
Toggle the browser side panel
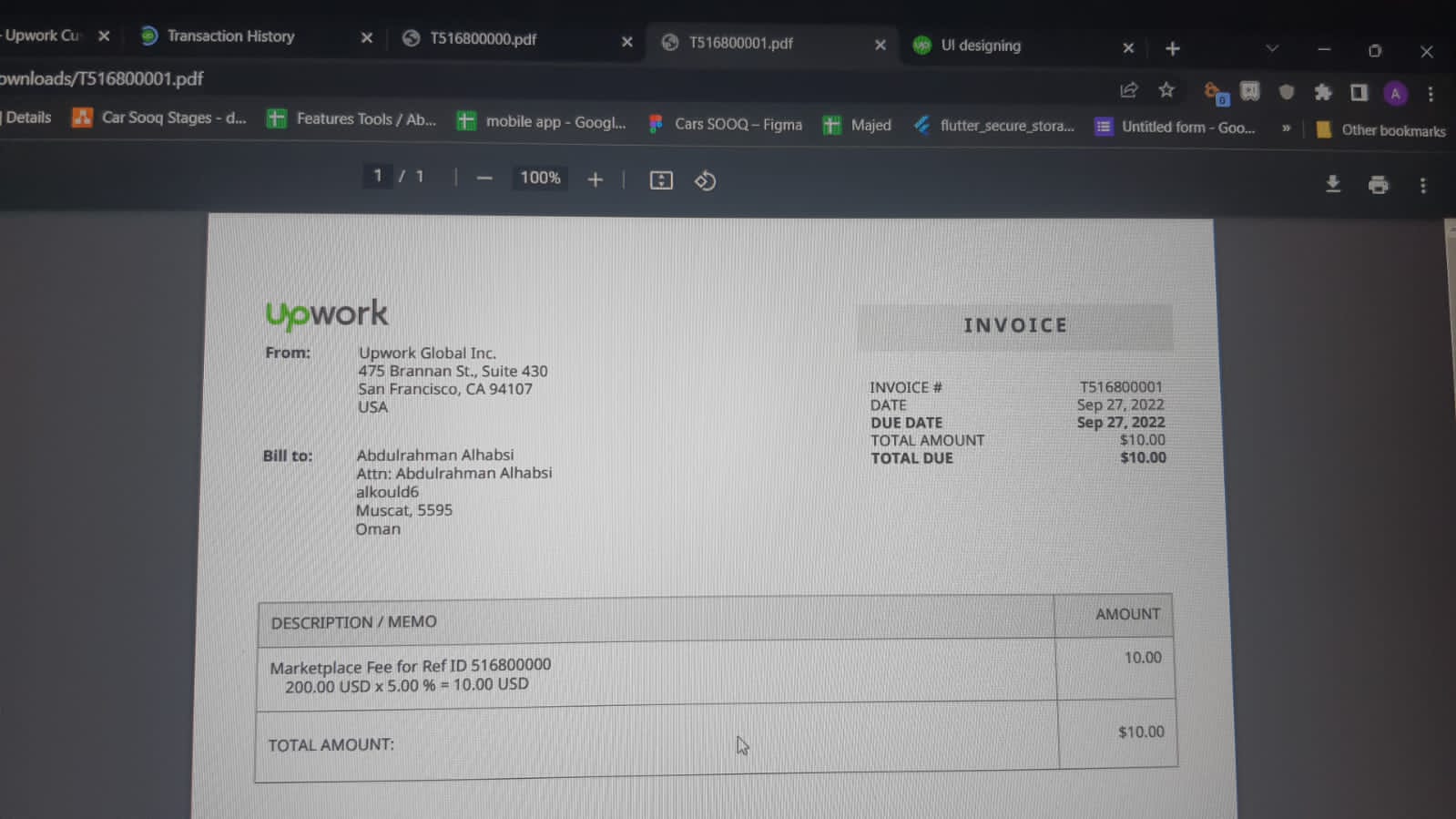coord(1359,92)
